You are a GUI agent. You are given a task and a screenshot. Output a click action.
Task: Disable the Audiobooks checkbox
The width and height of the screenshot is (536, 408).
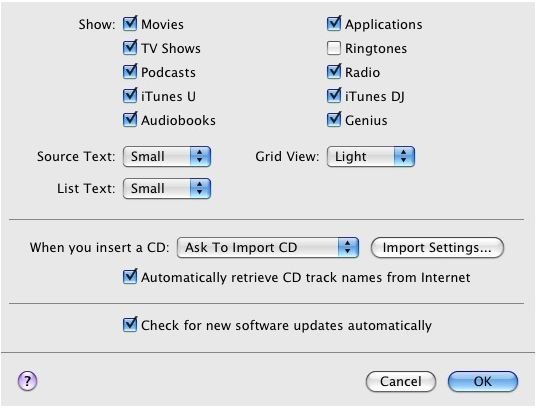click(x=130, y=120)
